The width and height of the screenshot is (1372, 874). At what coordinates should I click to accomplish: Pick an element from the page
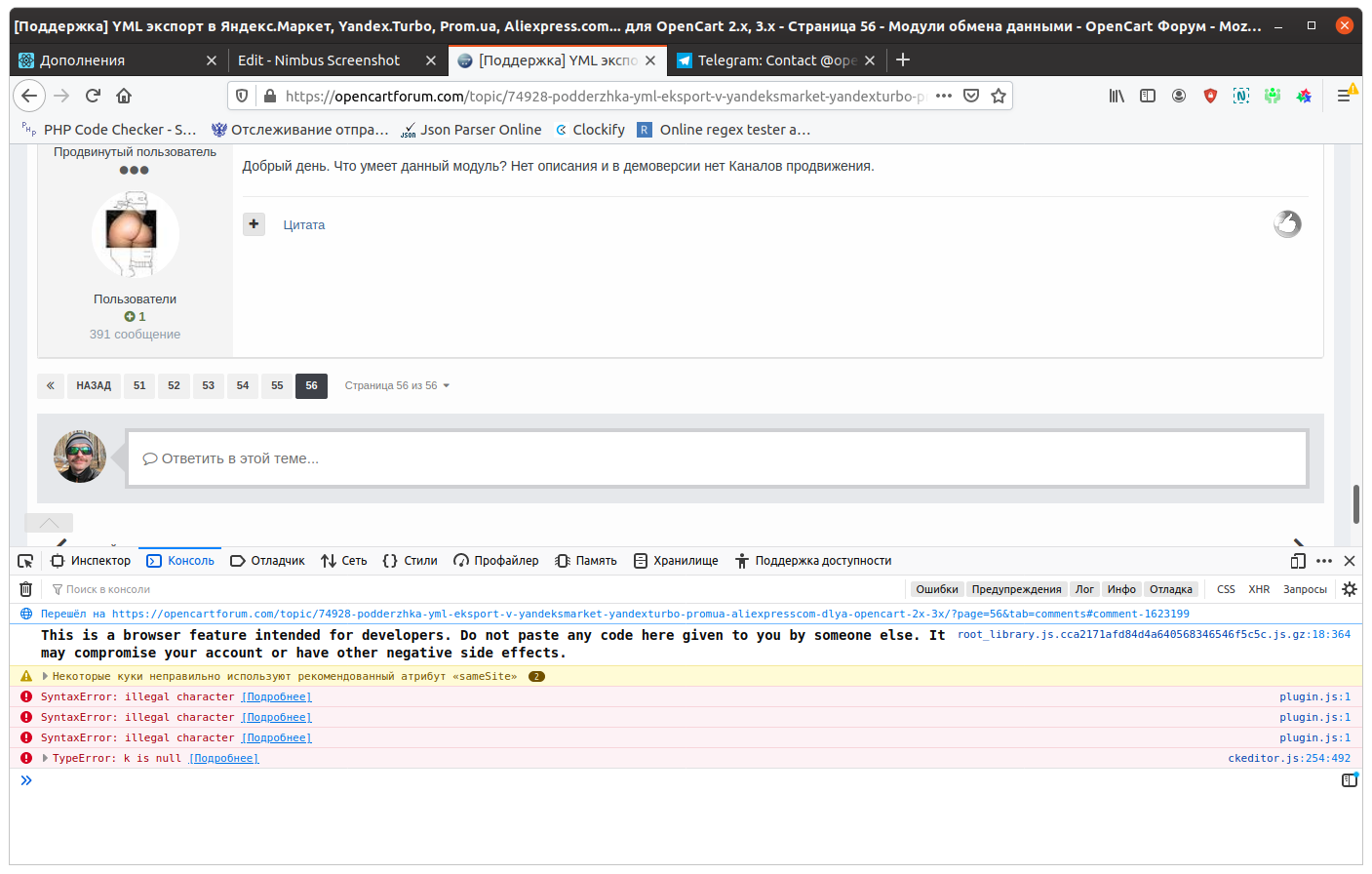[25, 561]
